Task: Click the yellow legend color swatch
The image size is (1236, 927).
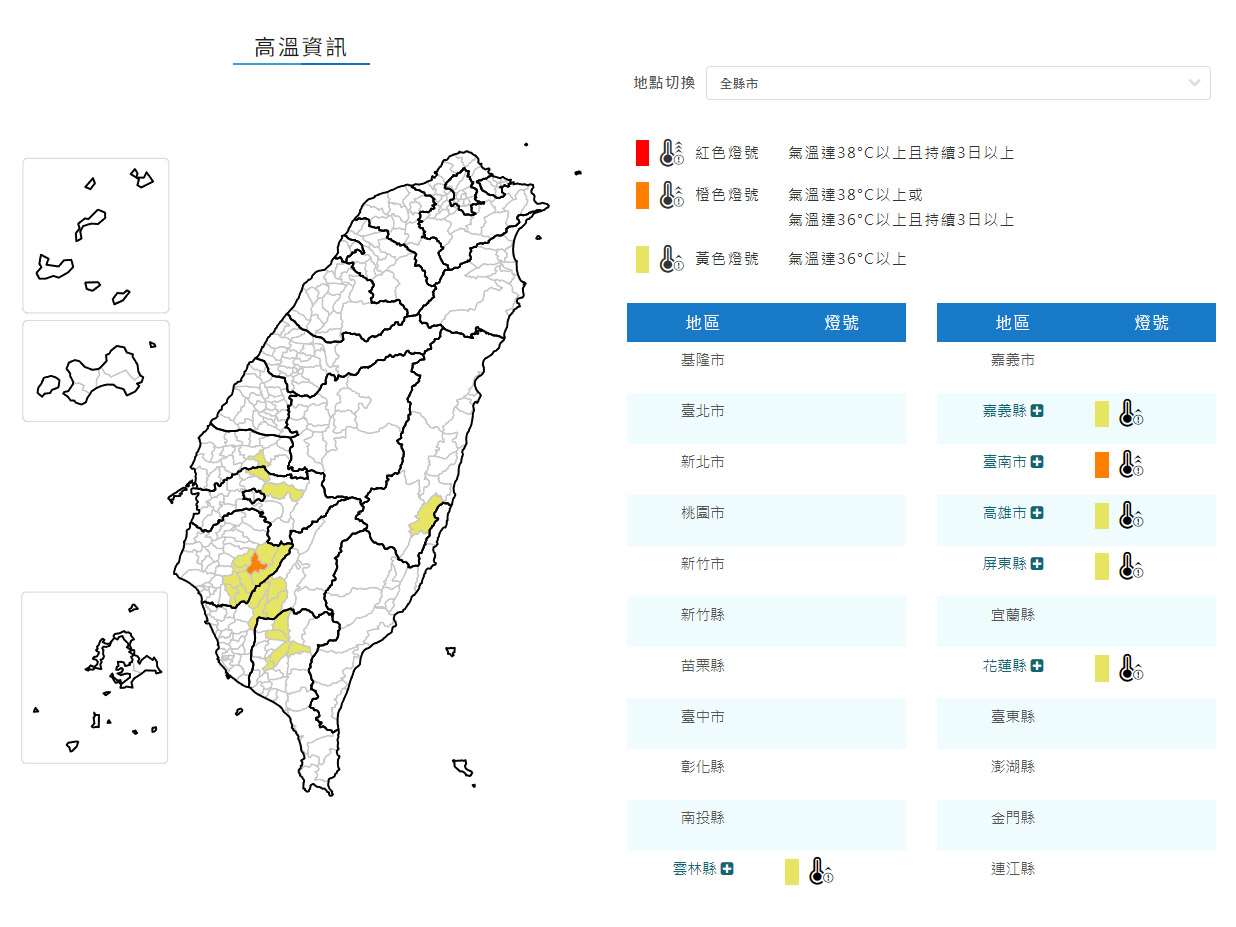Action: click(x=642, y=259)
